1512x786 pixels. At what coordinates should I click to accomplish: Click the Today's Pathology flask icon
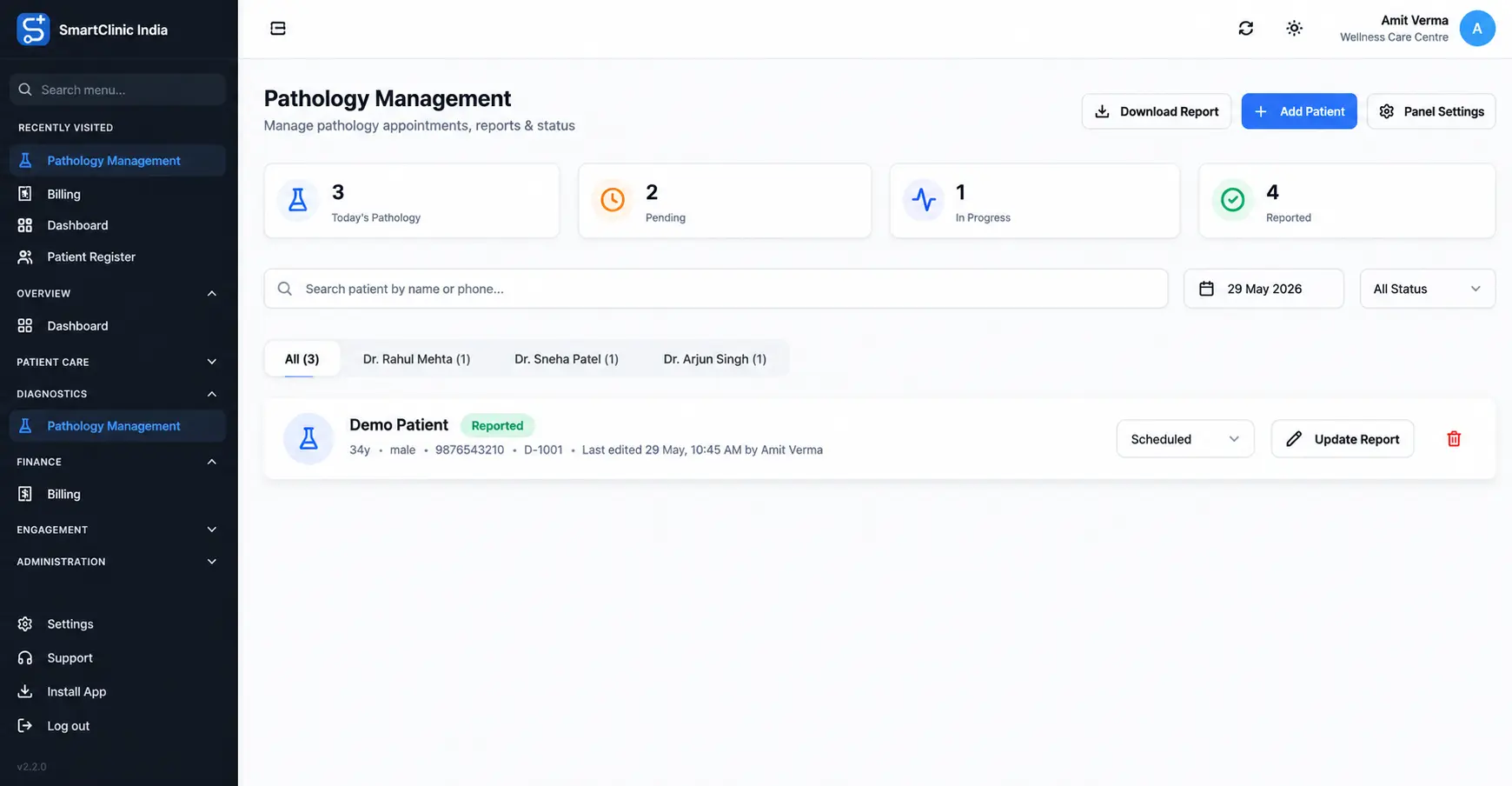coord(298,200)
